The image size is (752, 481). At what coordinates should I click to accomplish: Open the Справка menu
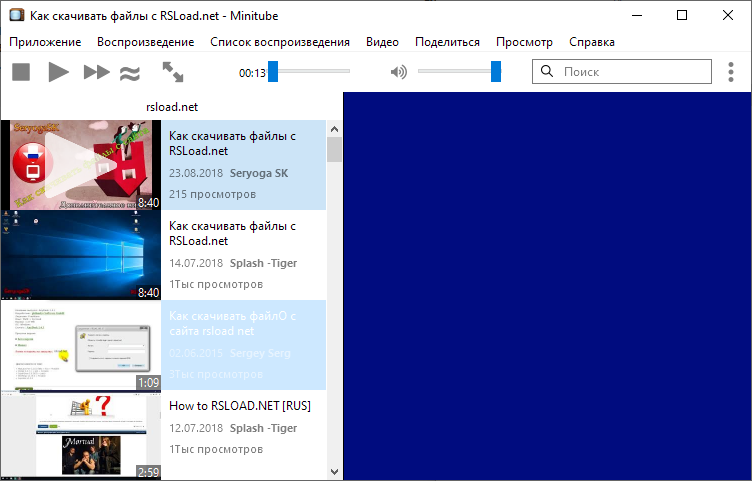[592, 42]
